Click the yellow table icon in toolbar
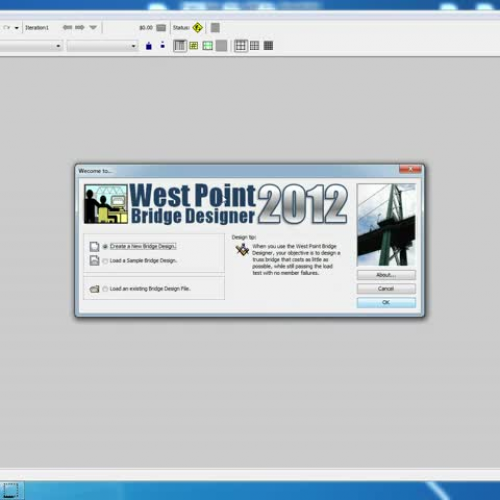The width and height of the screenshot is (500, 500). coord(194,46)
